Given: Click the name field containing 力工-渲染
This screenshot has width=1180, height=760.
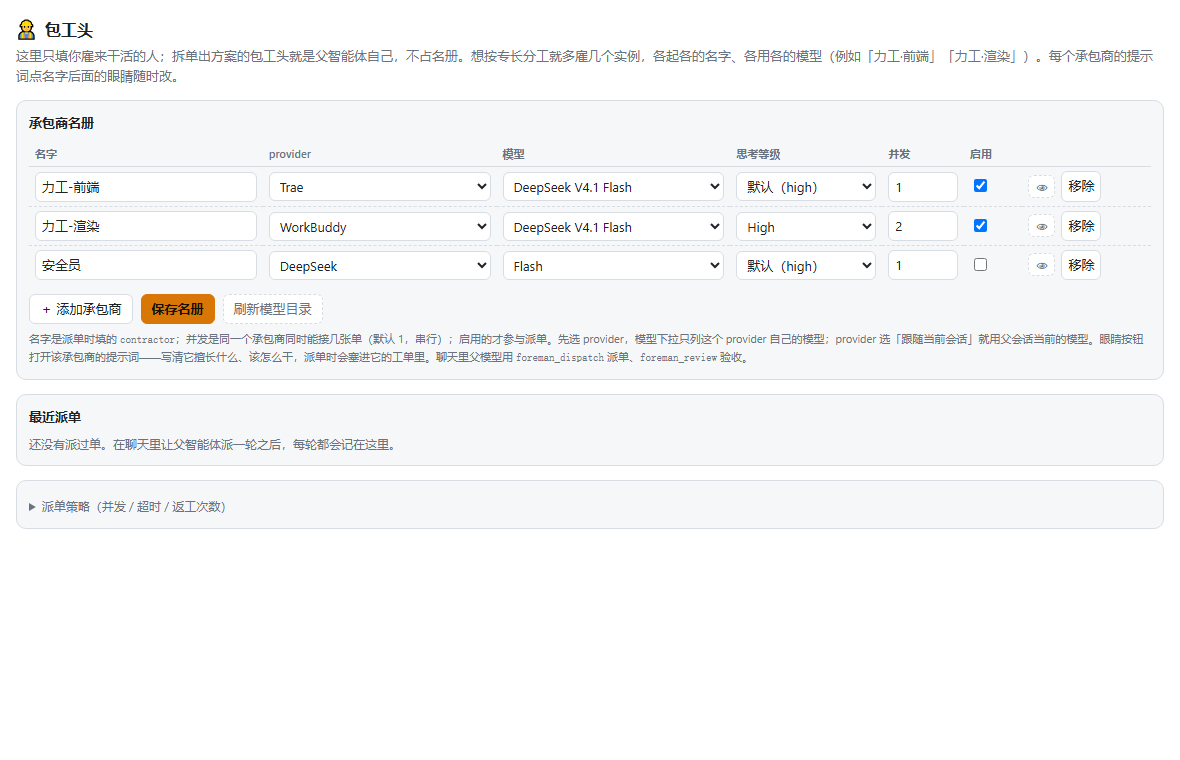Looking at the screenshot, I should 145,226.
